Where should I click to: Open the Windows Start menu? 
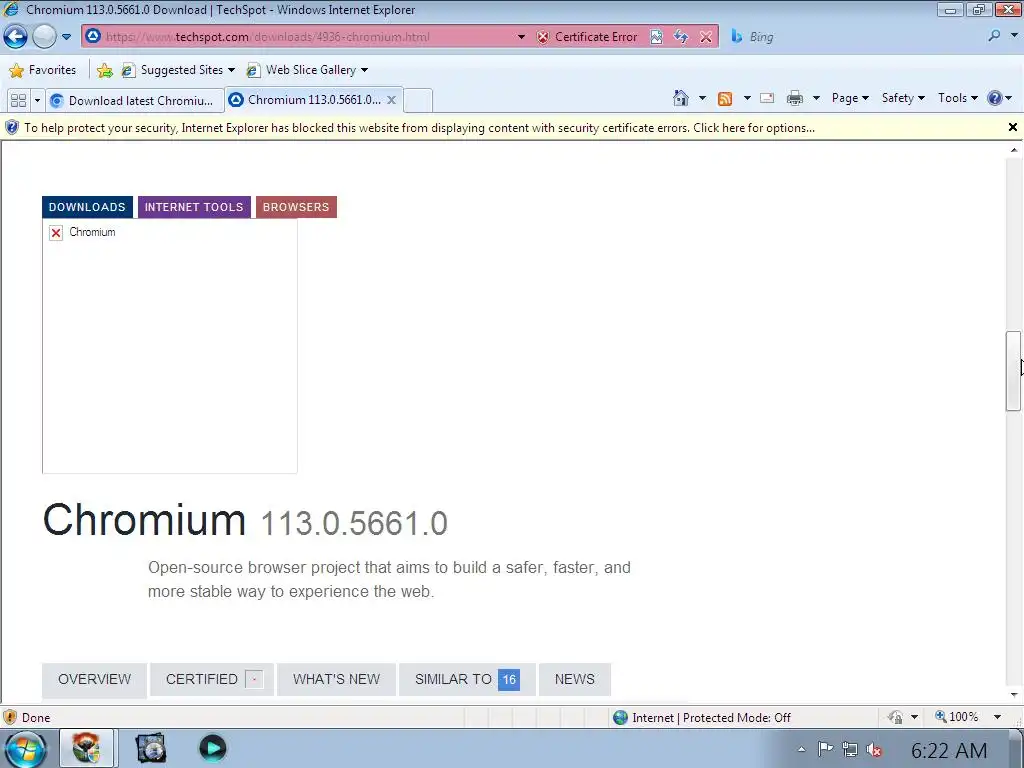(x=25, y=748)
